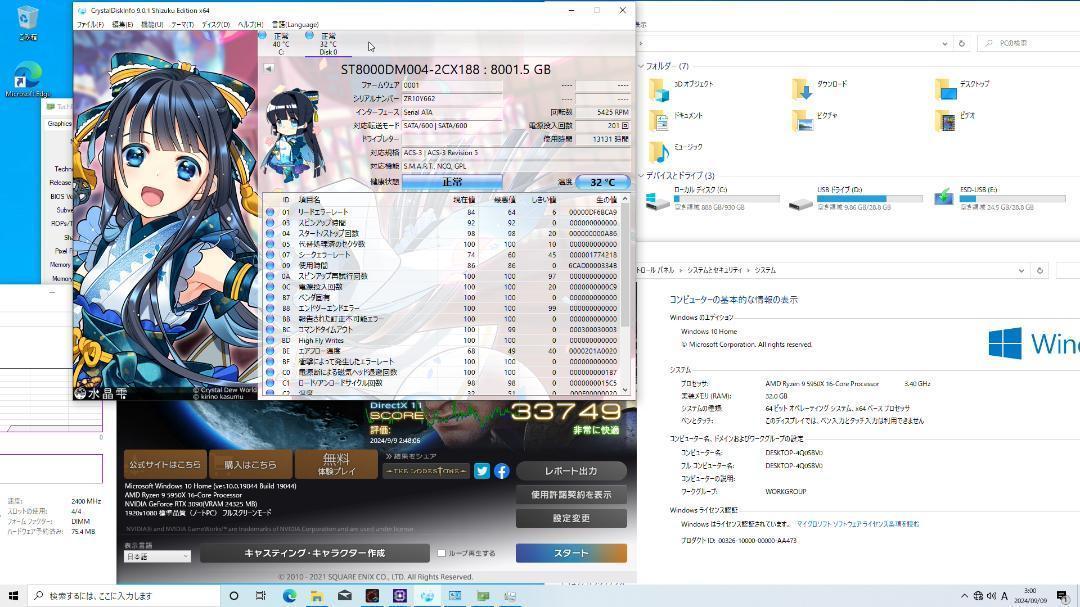
Task: Open the デスクトップ folder icon
Action: pyautogui.click(x=946, y=90)
